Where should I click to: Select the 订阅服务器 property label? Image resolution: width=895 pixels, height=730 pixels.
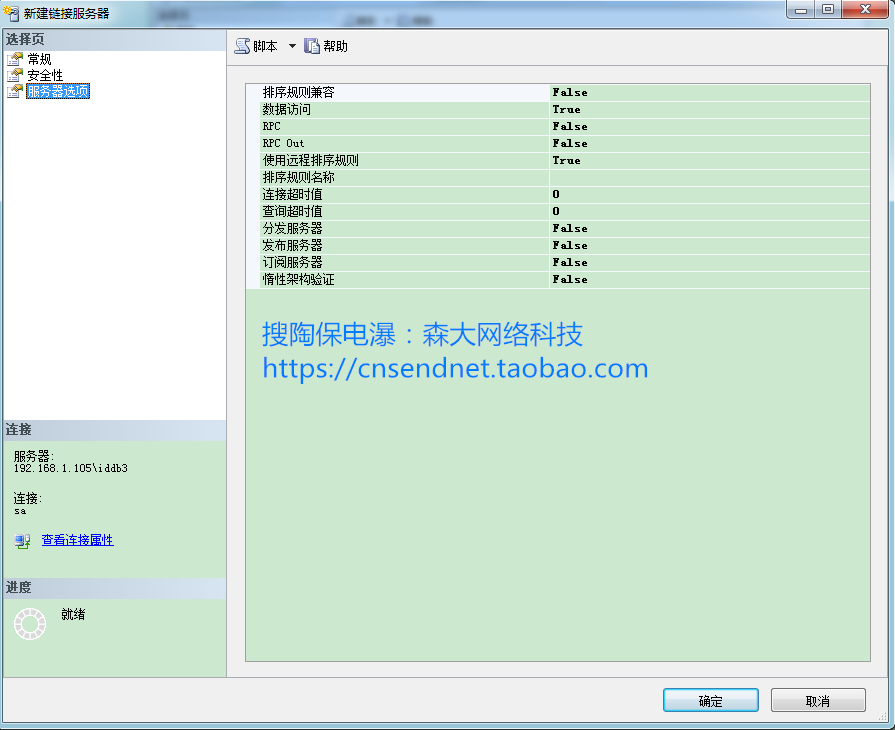[x=292, y=263]
